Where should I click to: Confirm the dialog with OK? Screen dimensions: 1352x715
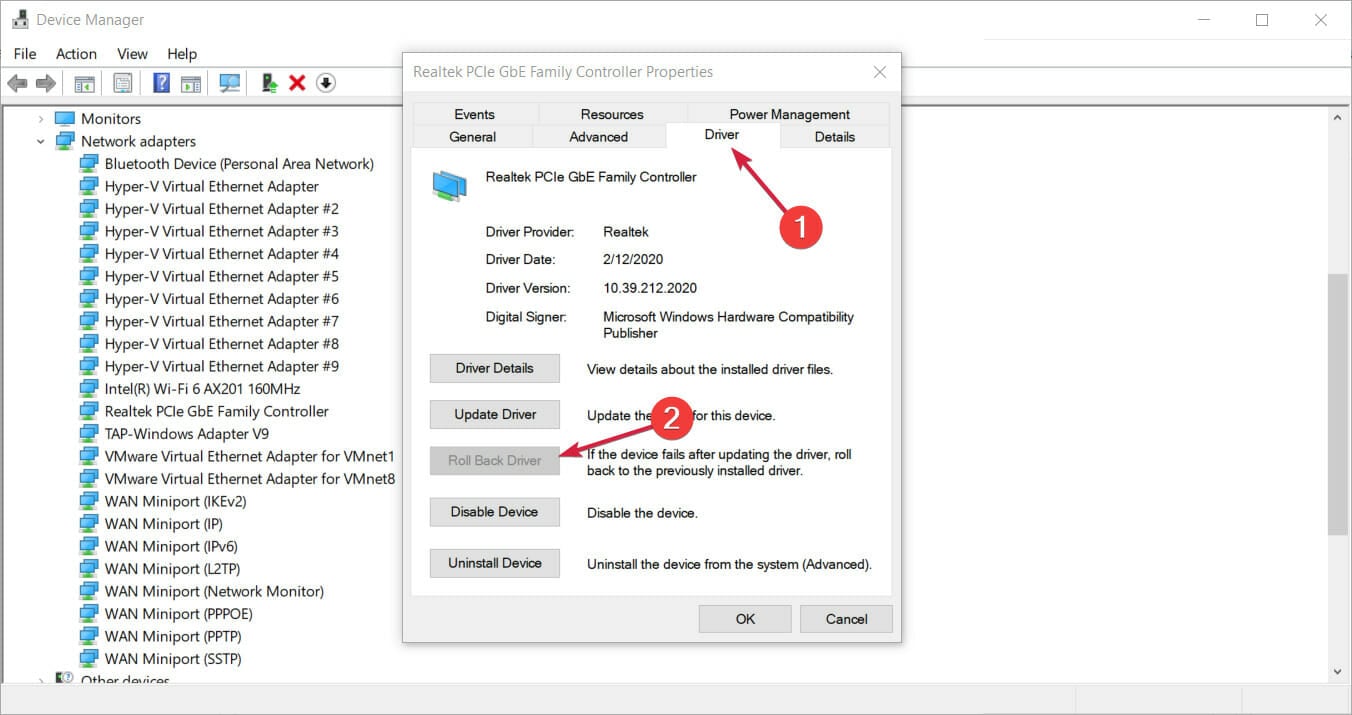[x=745, y=619]
